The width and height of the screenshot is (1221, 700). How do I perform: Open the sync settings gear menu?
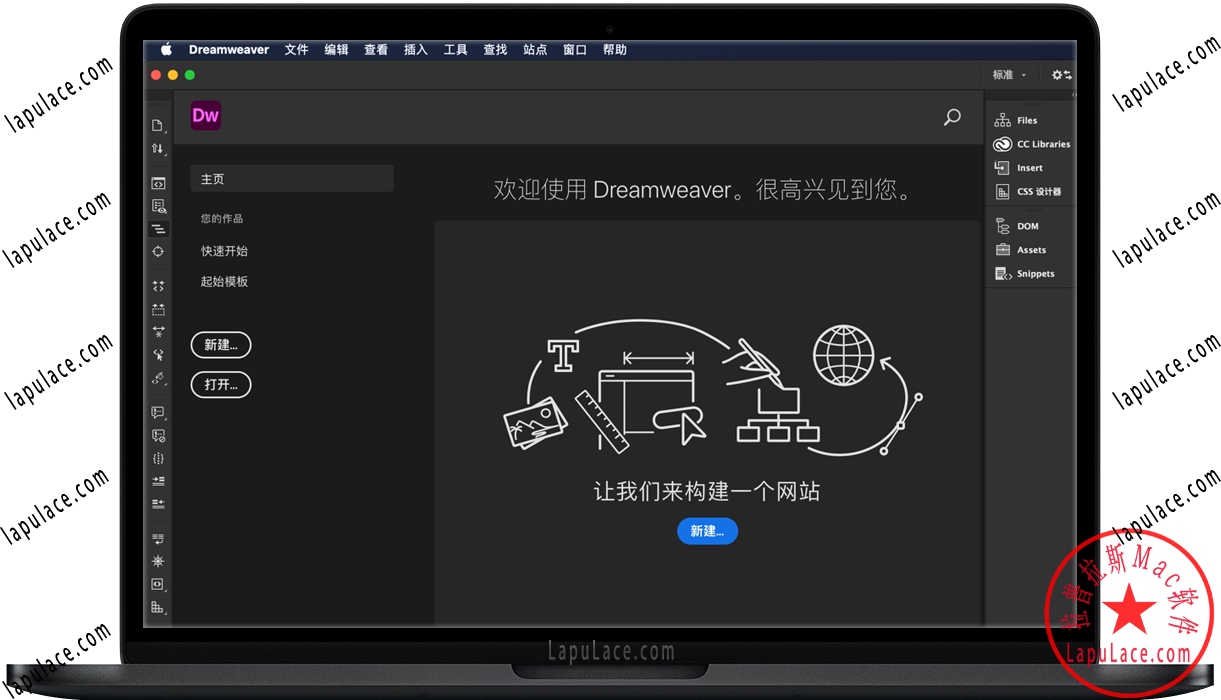1061,75
